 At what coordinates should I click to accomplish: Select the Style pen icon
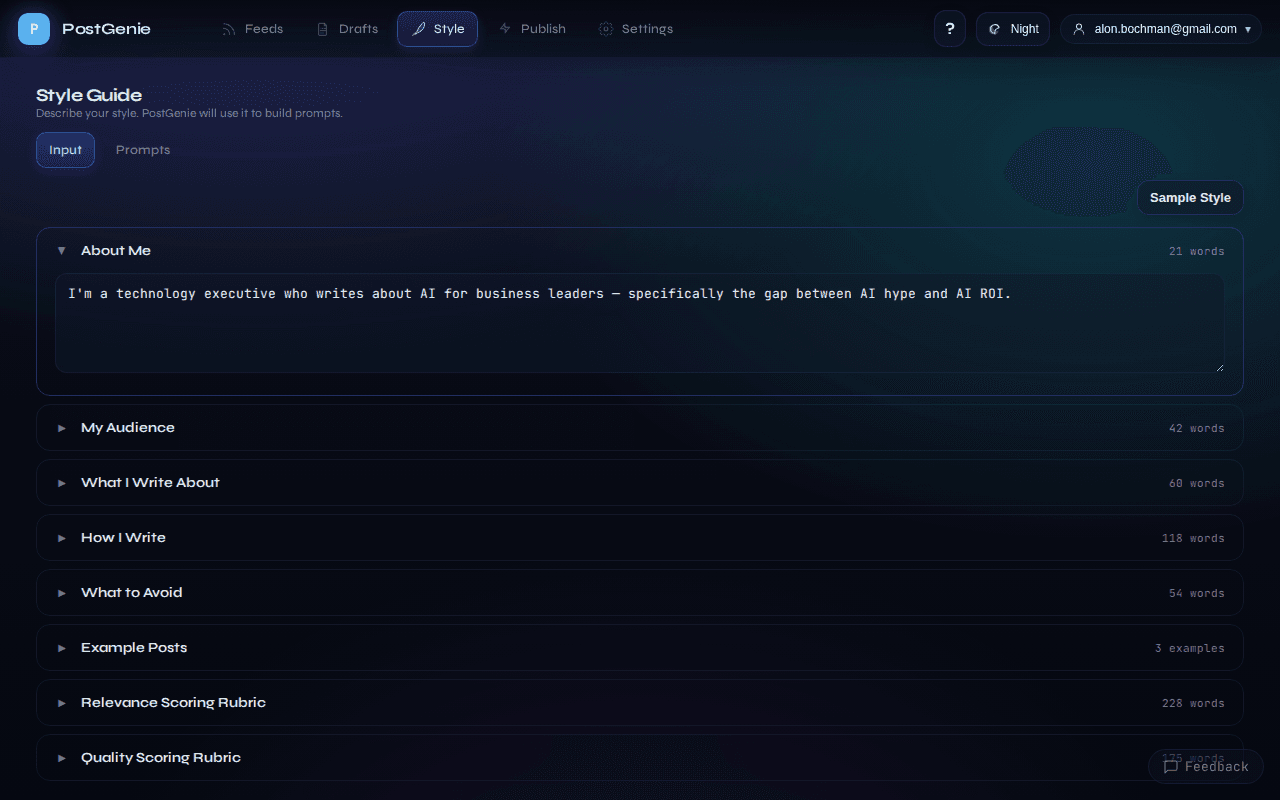418,29
